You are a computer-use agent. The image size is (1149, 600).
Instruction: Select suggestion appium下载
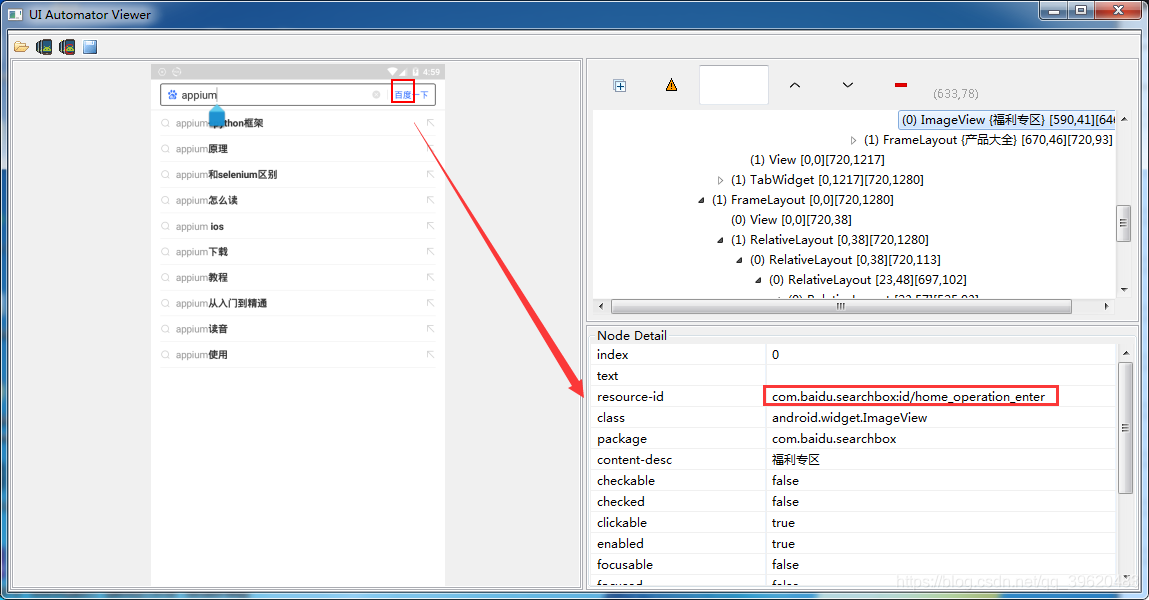[x=201, y=252]
